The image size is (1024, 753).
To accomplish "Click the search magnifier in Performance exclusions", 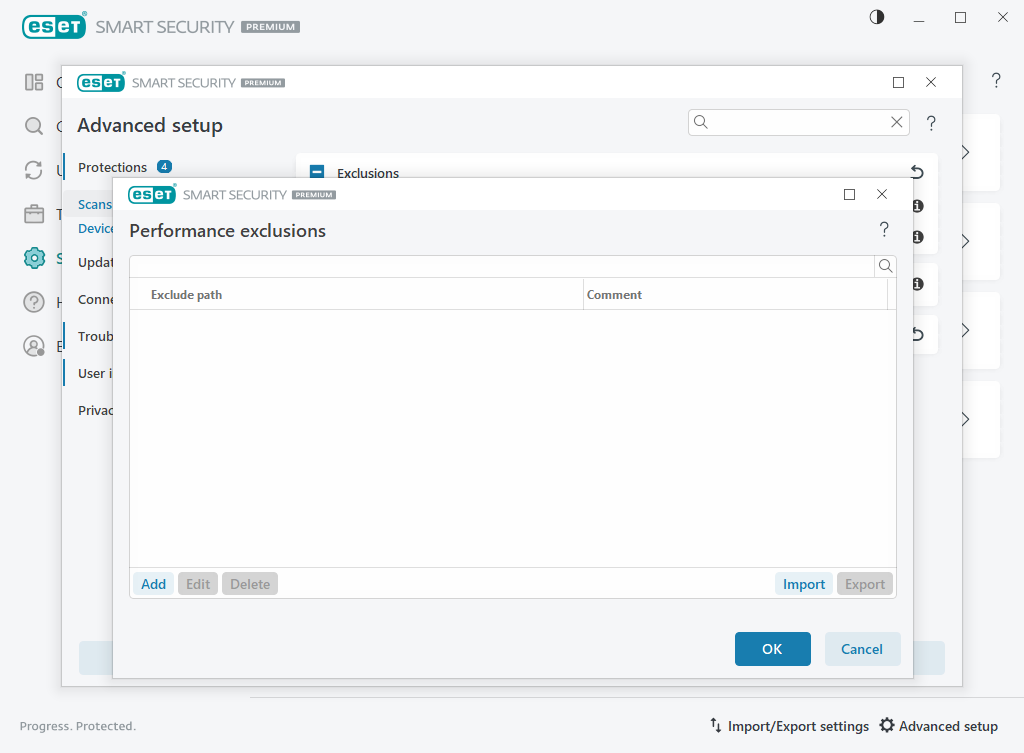I will point(885,266).
